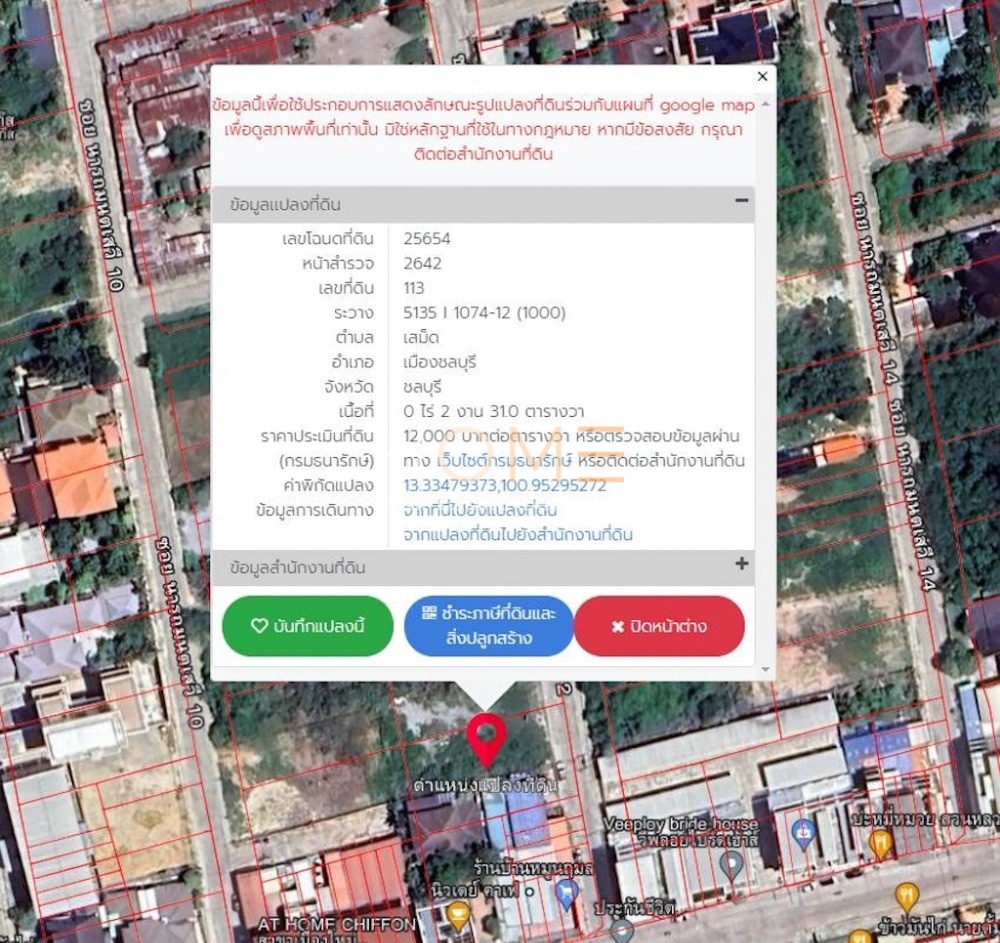Click the orange restaurant marker near ข้าวมันไก่
The width and height of the screenshot is (1000, 943).
point(907,894)
